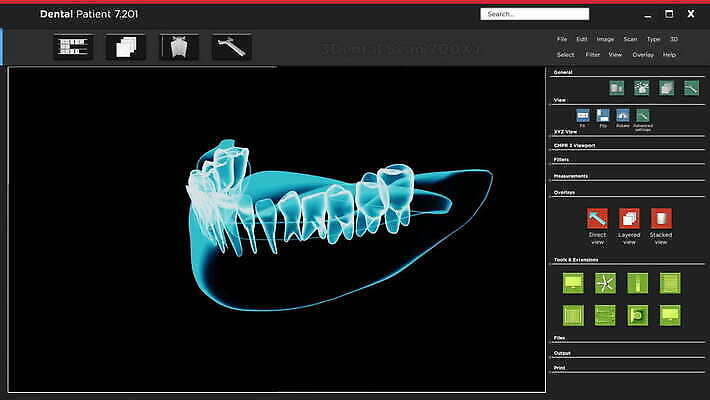710x400 pixels.
Task: Select the Rotate view icon
Action: coord(623,118)
